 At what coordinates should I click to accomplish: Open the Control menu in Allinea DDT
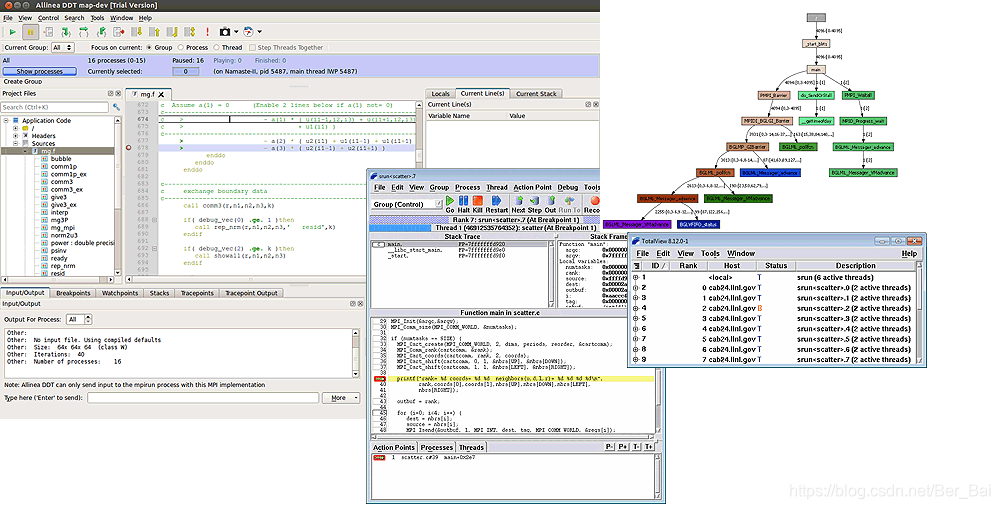click(x=48, y=18)
